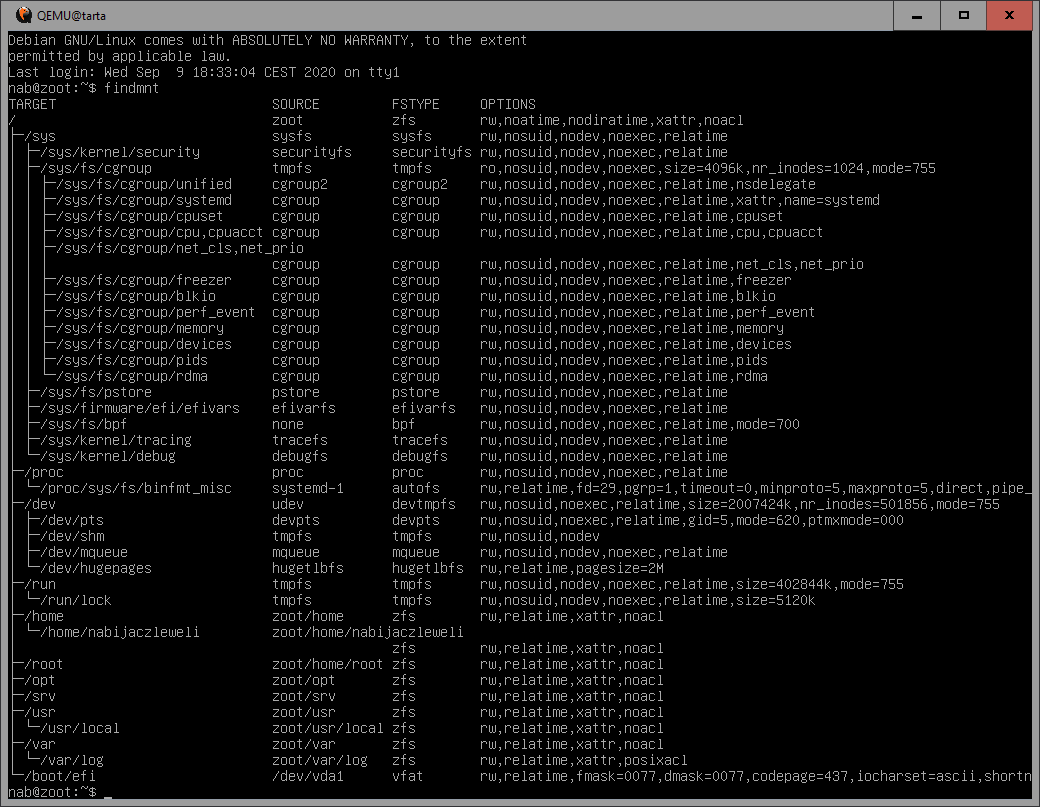Select the /dev/hugepages mount row

pyautogui.click(x=96, y=568)
